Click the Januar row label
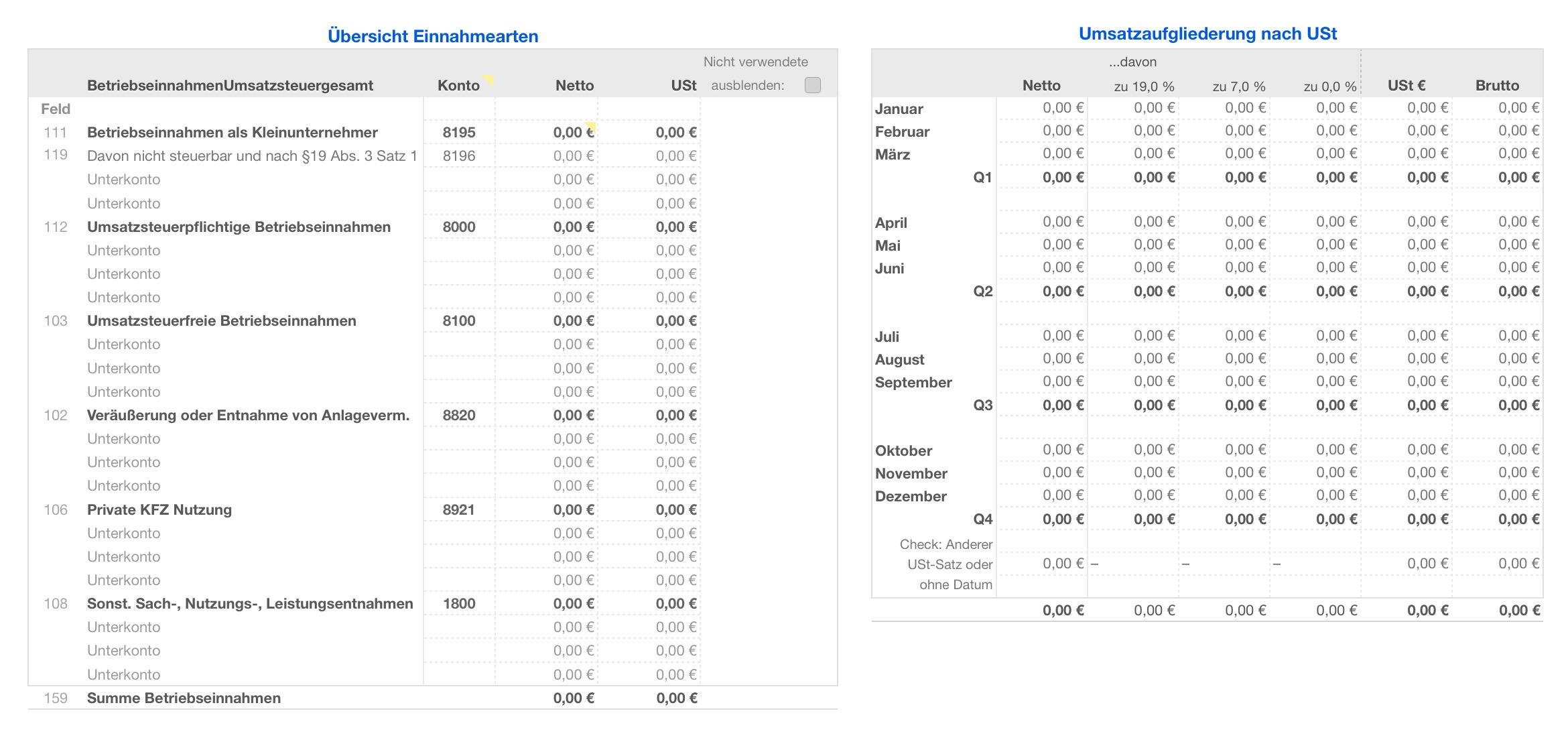 coord(899,109)
